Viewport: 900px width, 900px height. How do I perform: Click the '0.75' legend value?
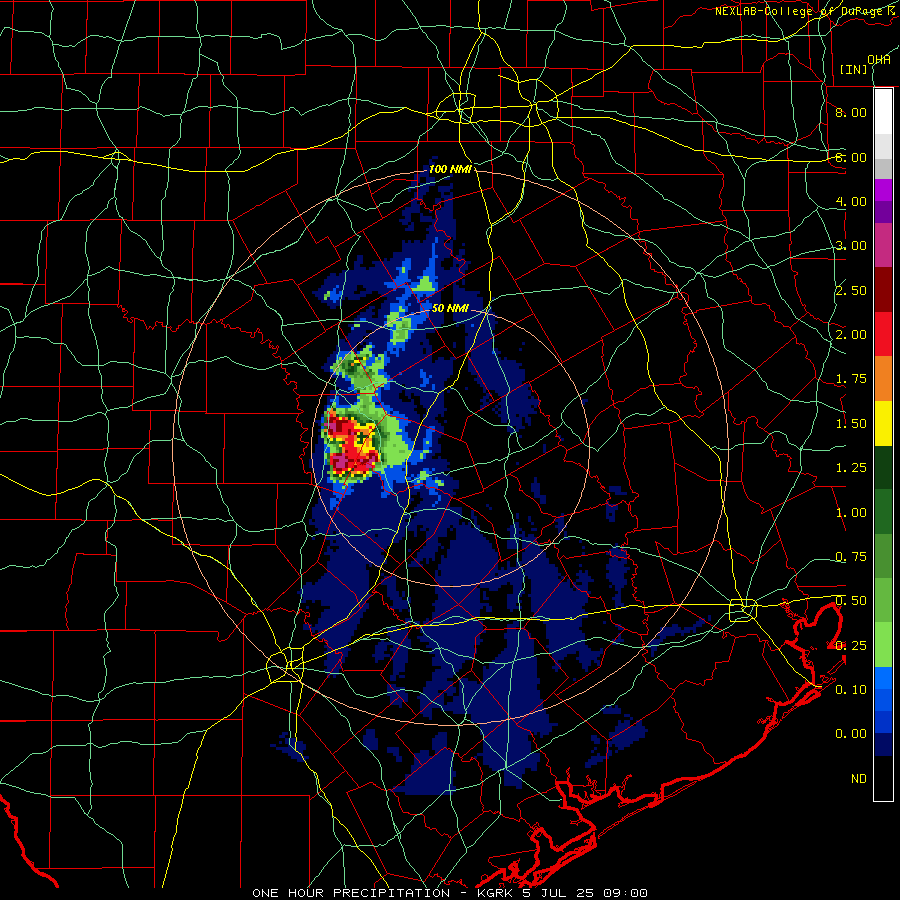tap(851, 557)
